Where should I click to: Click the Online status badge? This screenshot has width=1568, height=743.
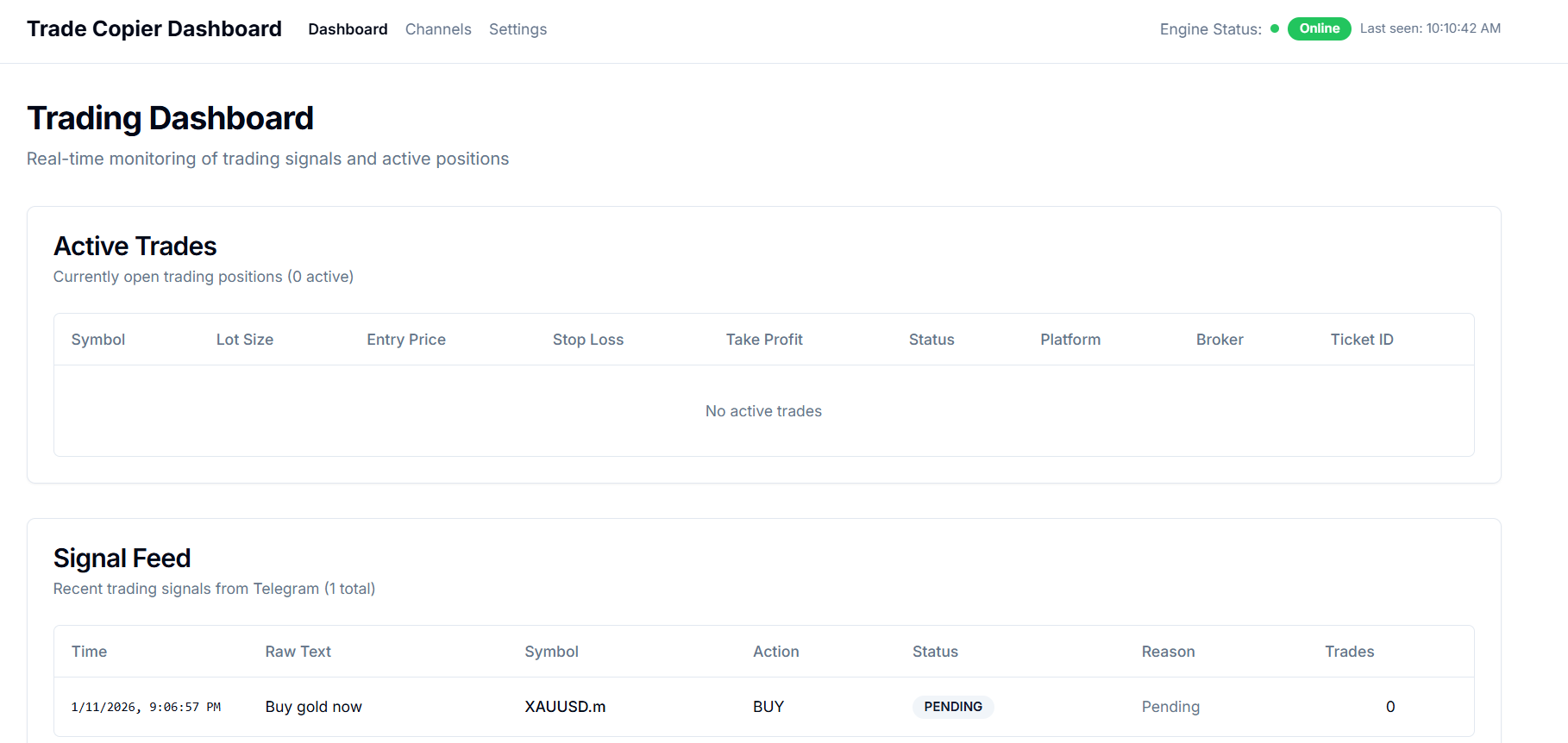pos(1319,28)
